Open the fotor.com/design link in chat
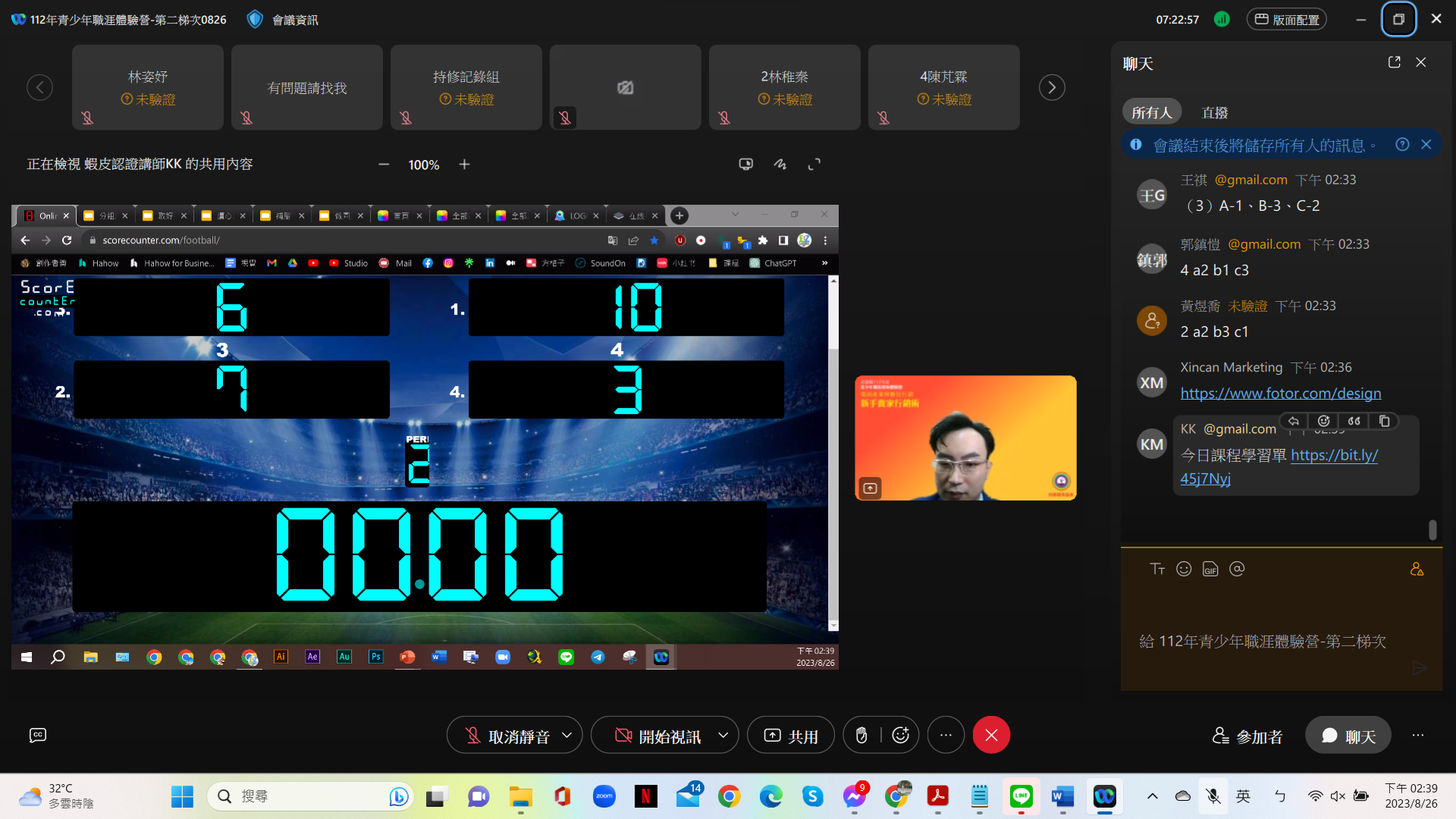 1280,393
